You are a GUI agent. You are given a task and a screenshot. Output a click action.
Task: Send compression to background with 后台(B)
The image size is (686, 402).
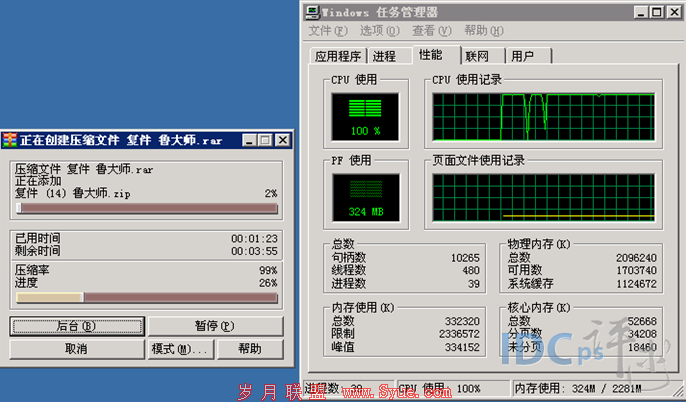(x=77, y=326)
